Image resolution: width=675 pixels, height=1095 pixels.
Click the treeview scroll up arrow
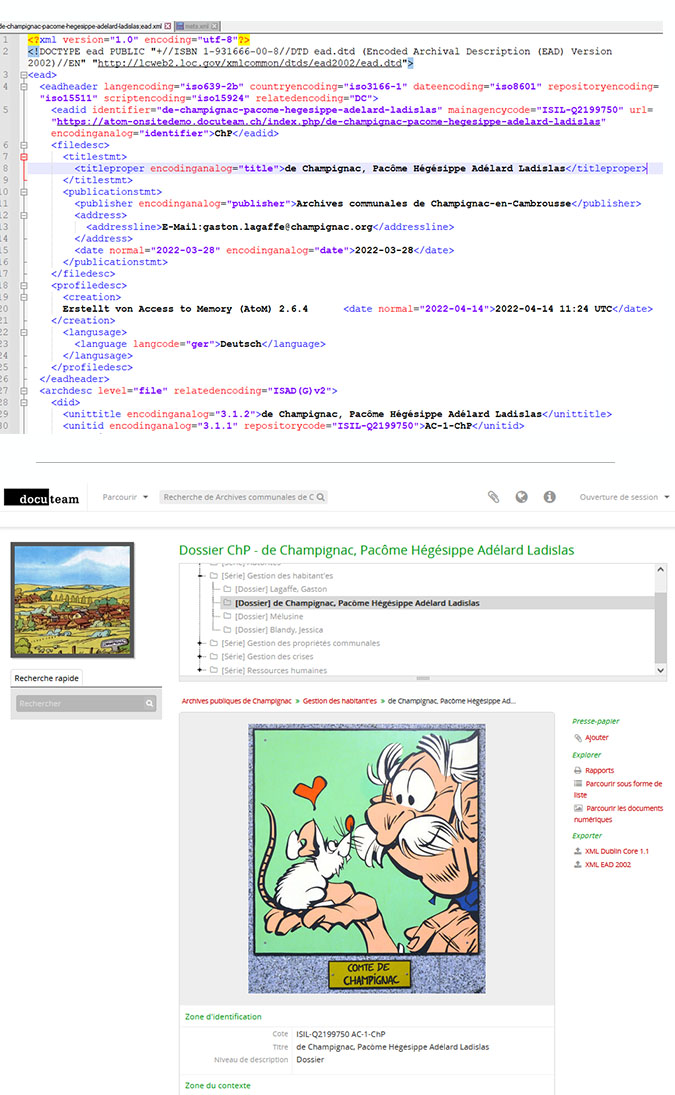(660, 570)
